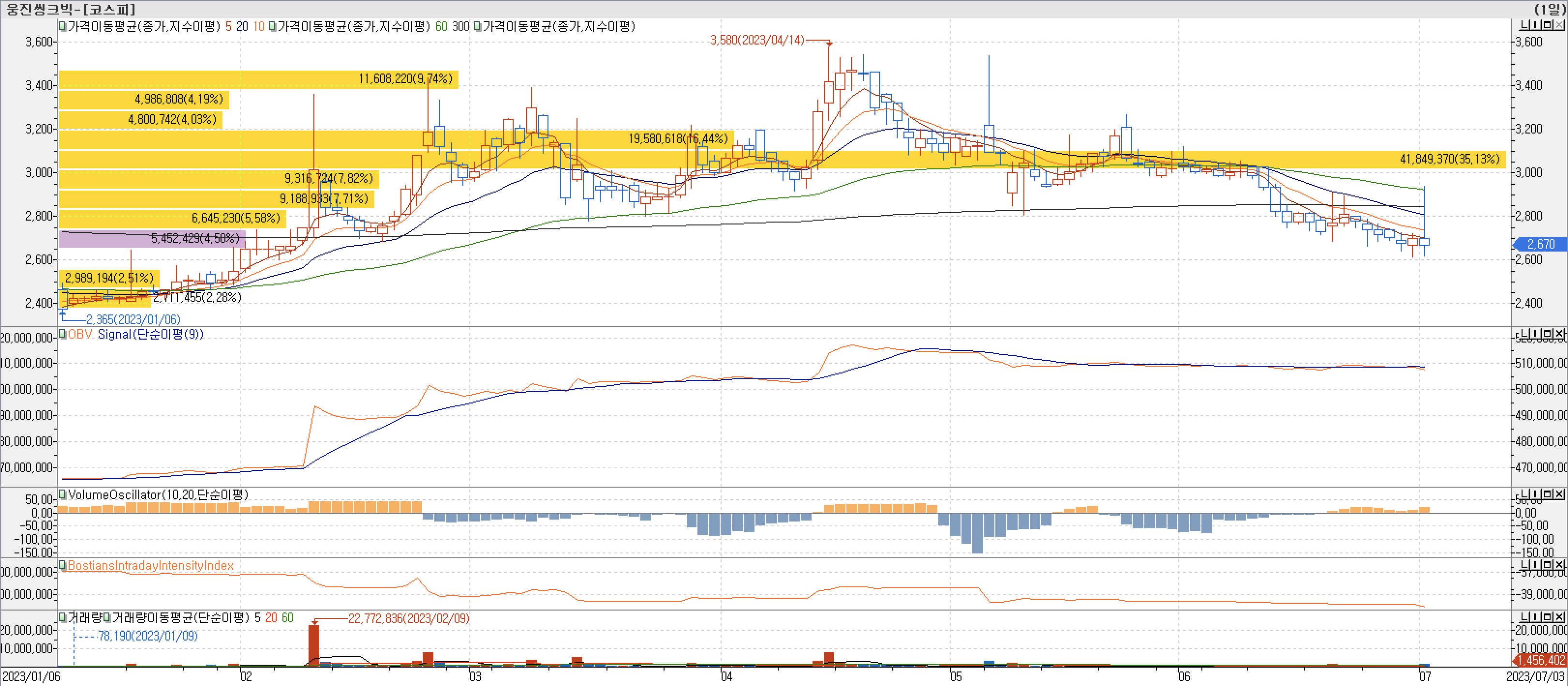This screenshot has height=686, width=1568.
Task: Click the L-shaped icon in the 거래량 volume panel
Action: point(1524,617)
